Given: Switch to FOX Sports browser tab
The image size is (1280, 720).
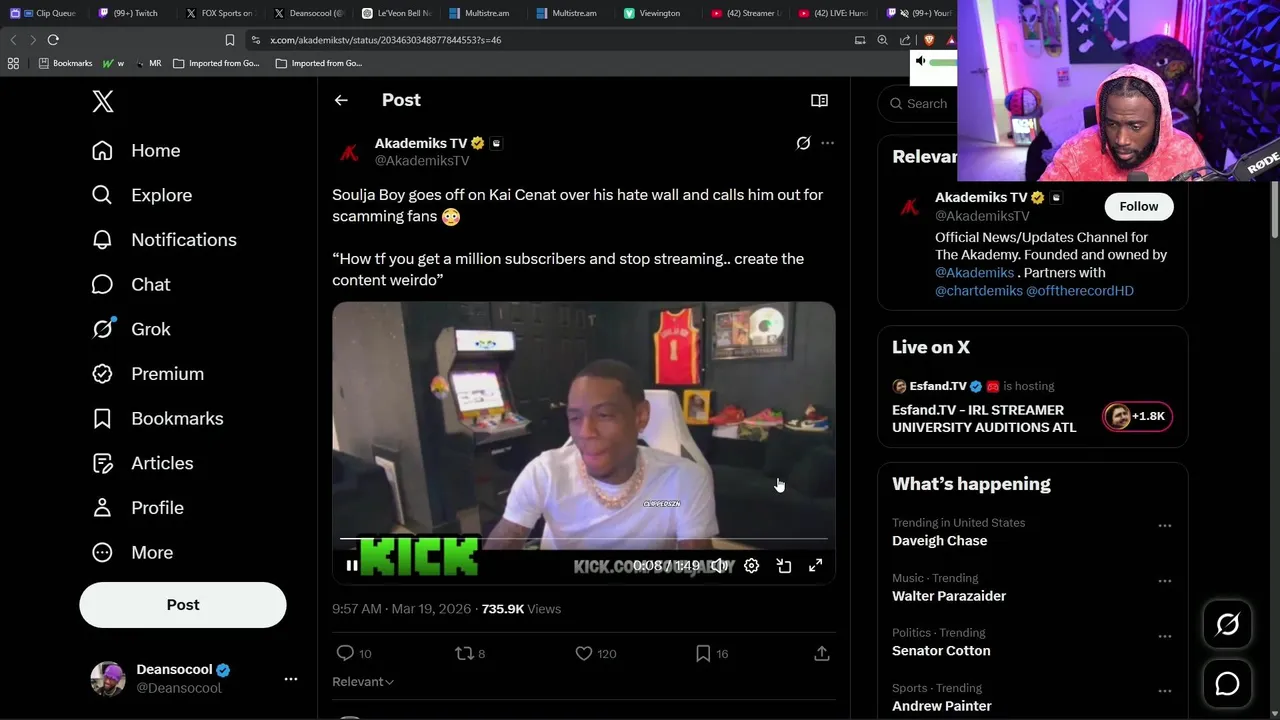Looking at the screenshot, I should pos(219,13).
